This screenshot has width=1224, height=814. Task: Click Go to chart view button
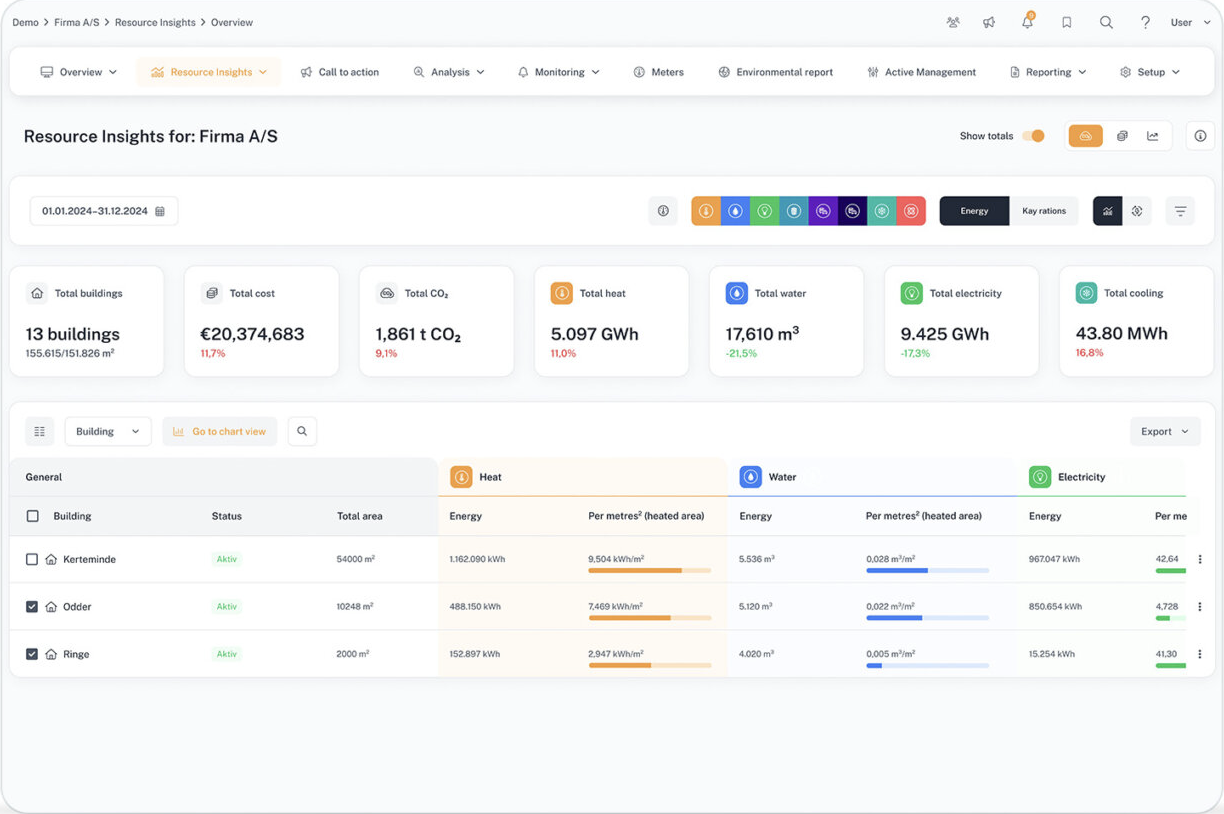pyautogui.click(x=220, y=431)
